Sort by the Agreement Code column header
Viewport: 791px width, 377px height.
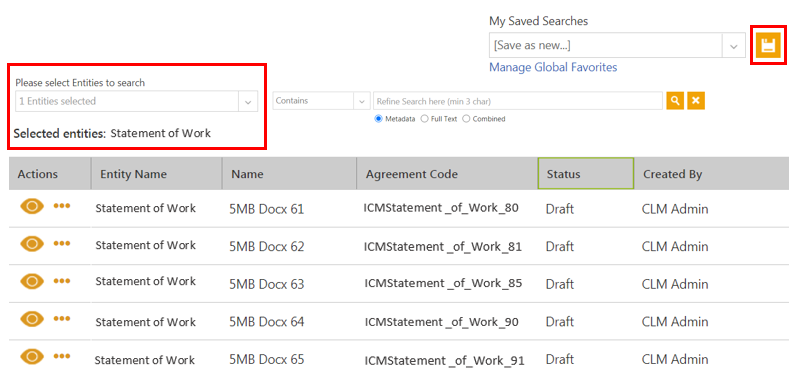click(447, 174)
